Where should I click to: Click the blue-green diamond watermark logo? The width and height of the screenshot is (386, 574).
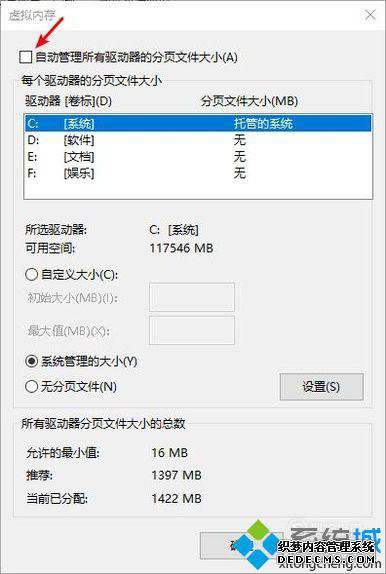point(259,545)
